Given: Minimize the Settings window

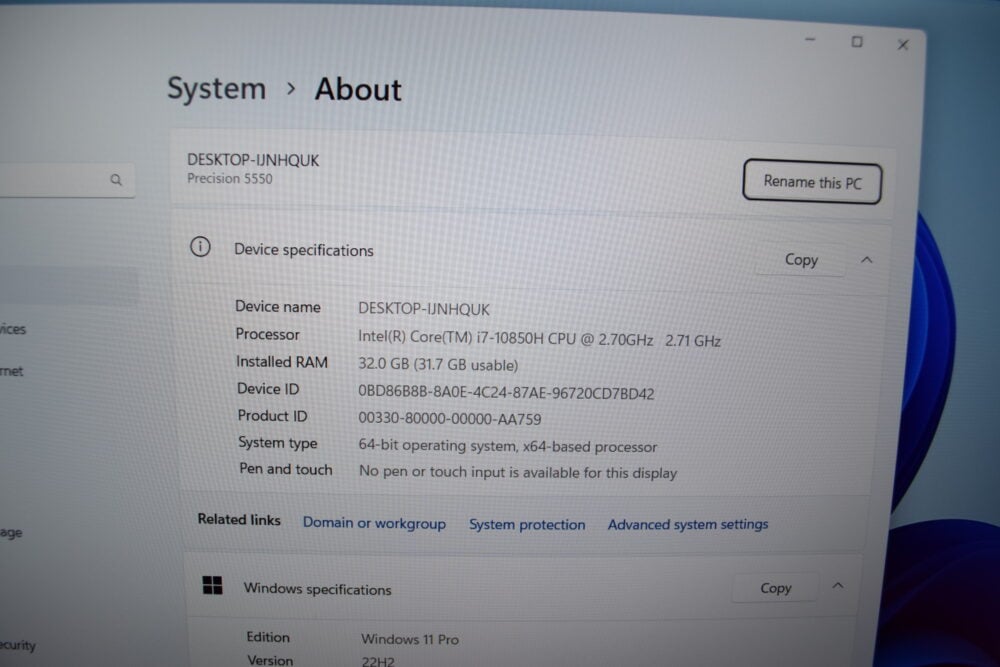Looking at the screenshot, I should [x=810, y=40].
